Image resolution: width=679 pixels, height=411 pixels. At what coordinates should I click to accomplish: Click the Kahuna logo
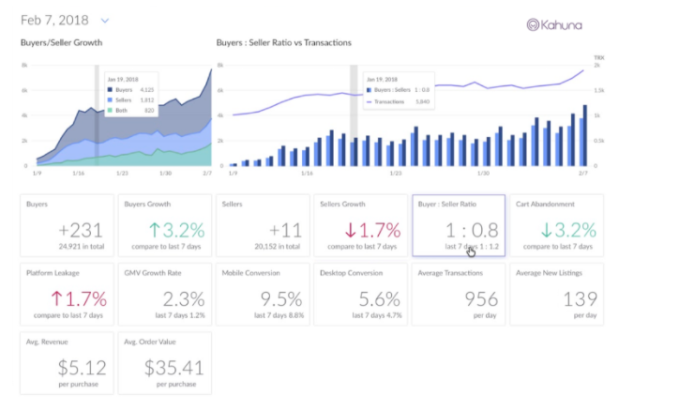click(554, 25)
